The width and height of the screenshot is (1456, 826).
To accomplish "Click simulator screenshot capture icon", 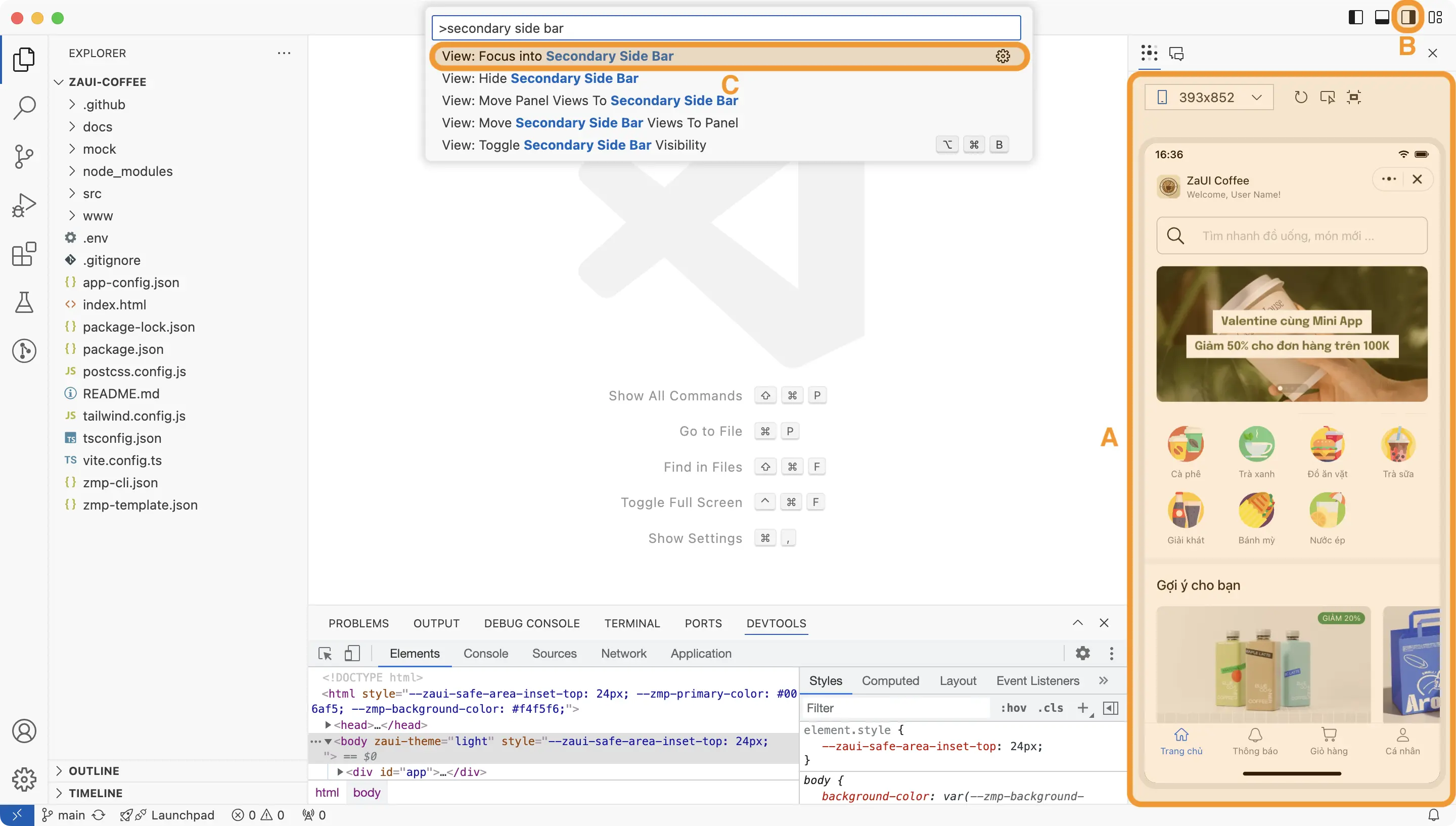I will pyautogui.click(x=1354, y=97).
